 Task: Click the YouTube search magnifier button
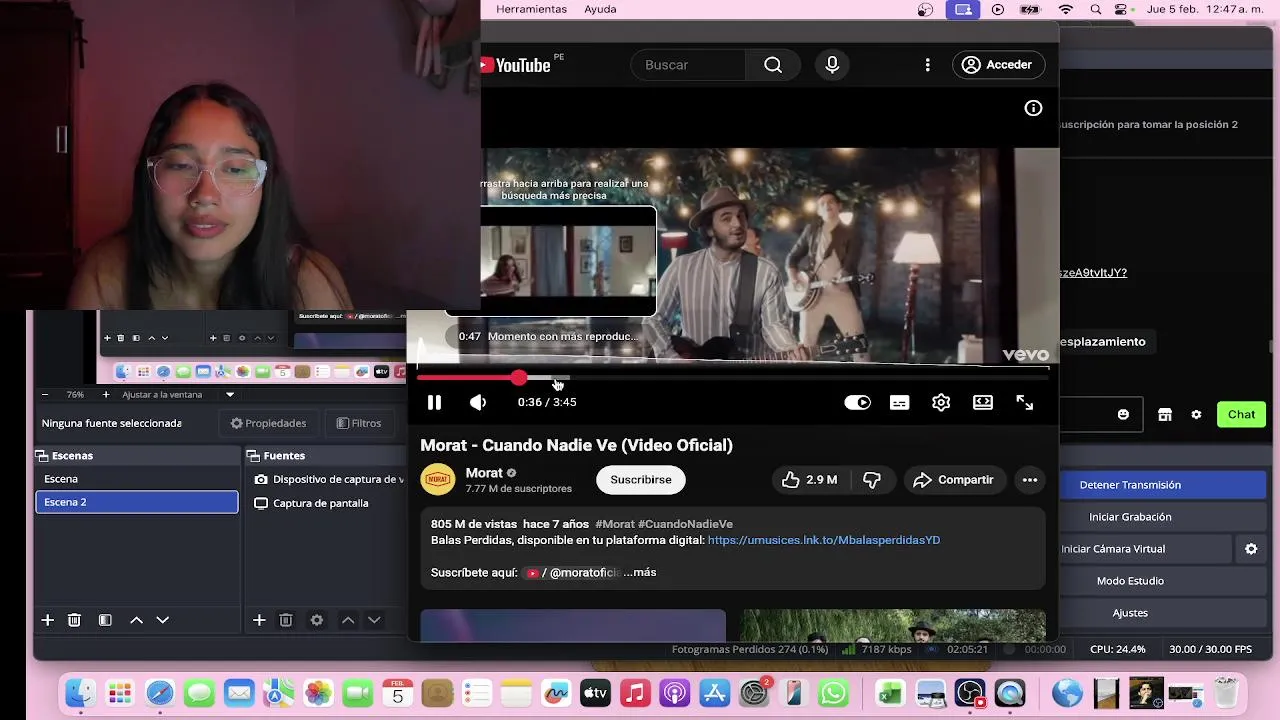point(773,65)
